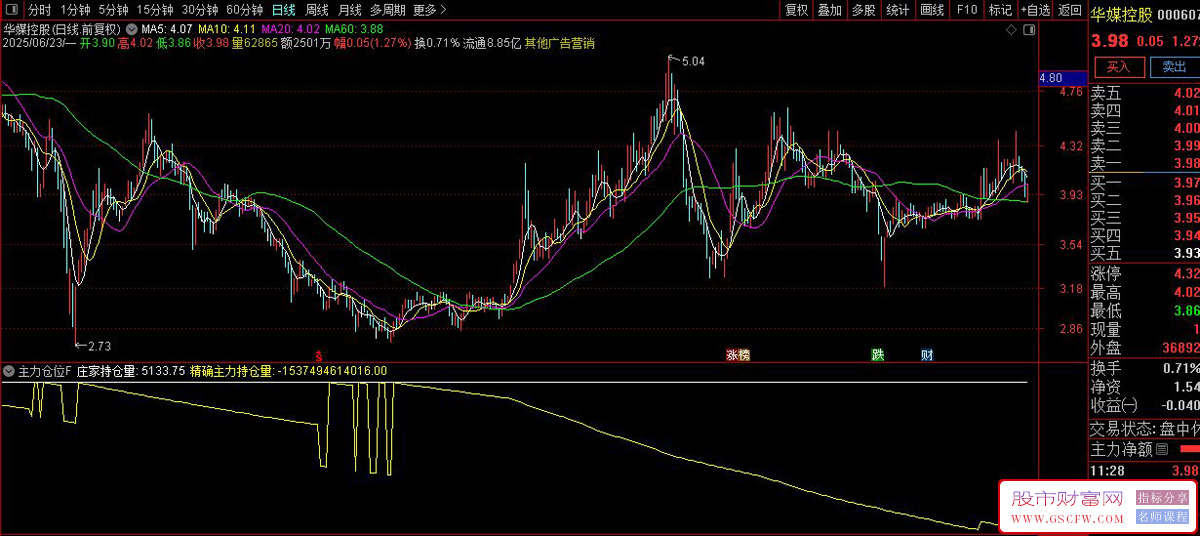Viewport: 1200px width, 536px height.
Task: Click the 标记 mark button
Action: click(999, 10)
